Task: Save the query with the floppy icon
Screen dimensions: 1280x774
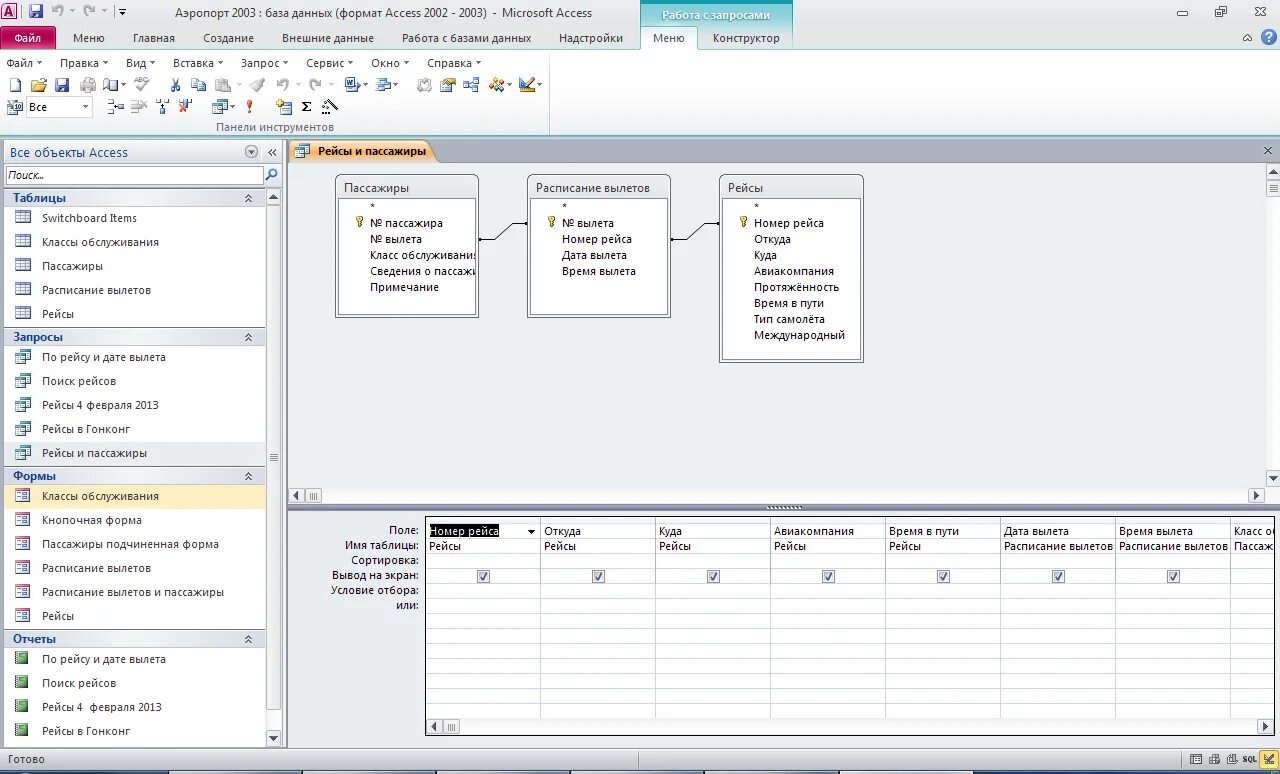Action: pos(62,85)
